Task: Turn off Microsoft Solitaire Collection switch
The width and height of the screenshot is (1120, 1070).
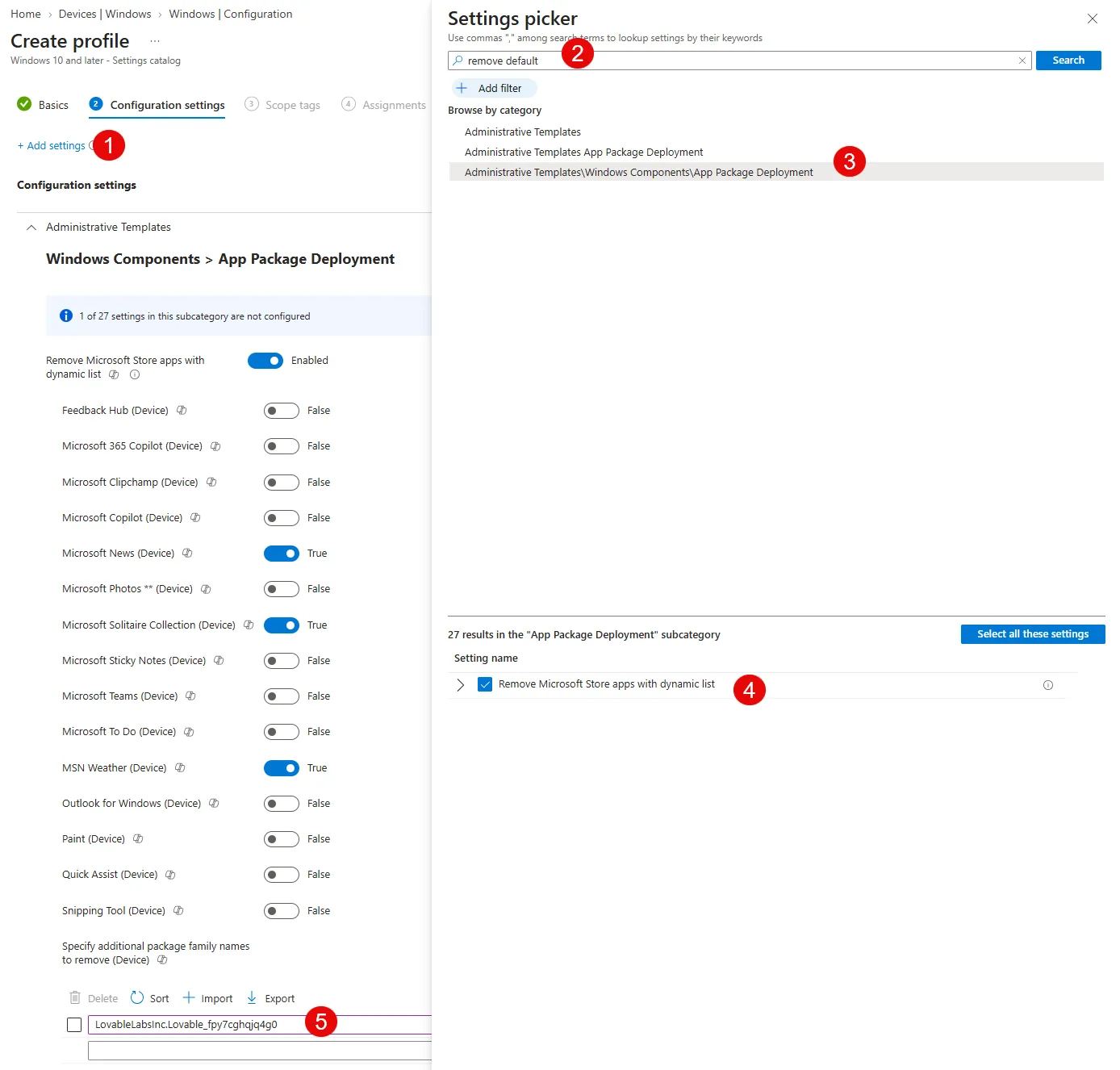Action: click(x=282, y=625)
